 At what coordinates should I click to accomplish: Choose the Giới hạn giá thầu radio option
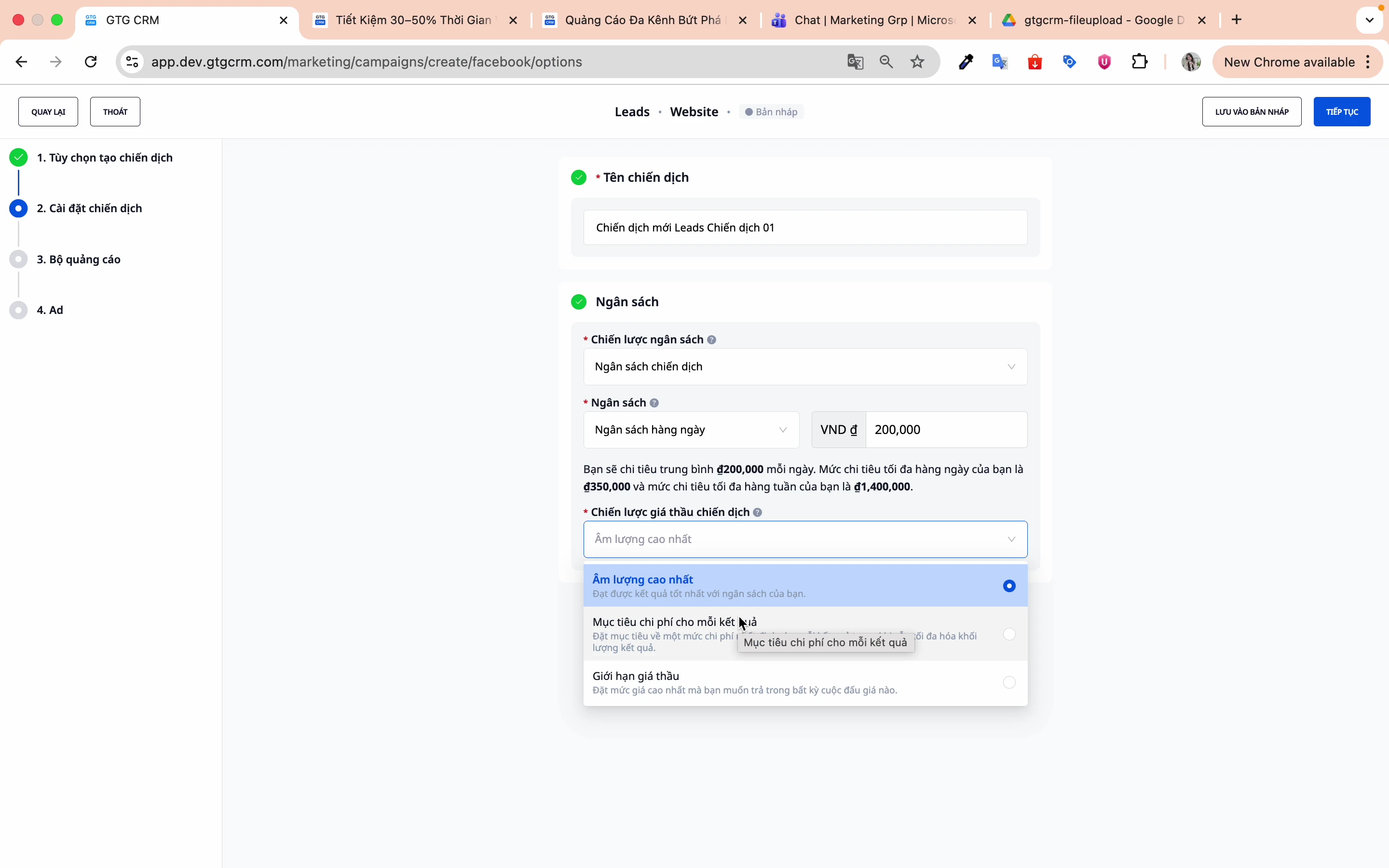click(1009, 682)
